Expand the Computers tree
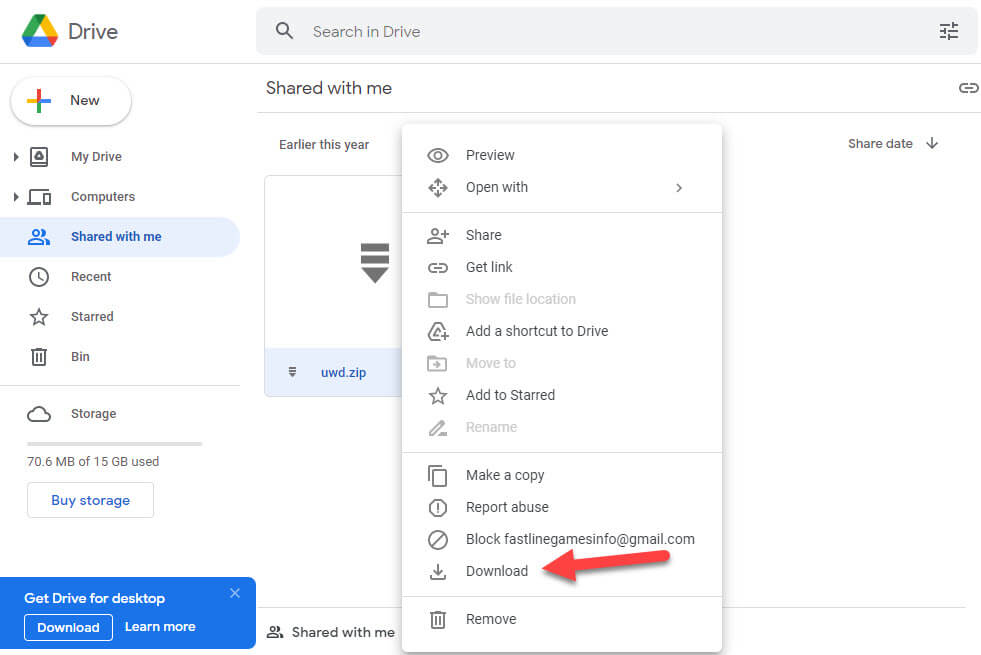The image size is (981, 655). (x=16, y=197)
